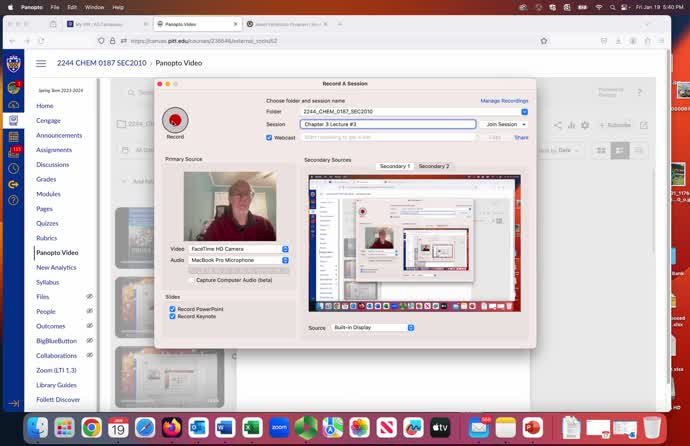Open Panopto app in the dock
This screenshot has width=690, height=446.
pyautogui.click(x=306, y=428)
